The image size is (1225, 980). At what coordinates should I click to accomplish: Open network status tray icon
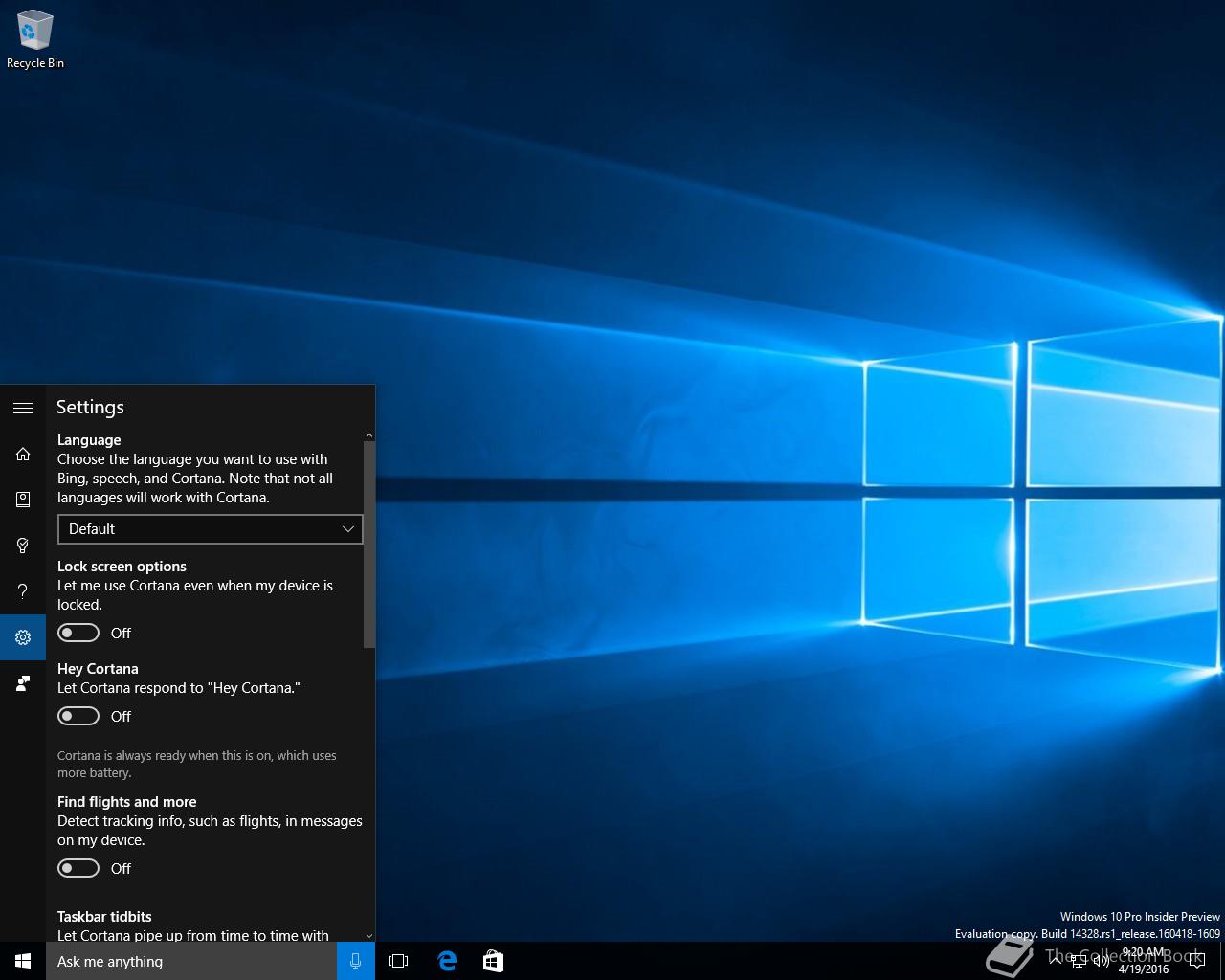click(x=1079, y=961)
